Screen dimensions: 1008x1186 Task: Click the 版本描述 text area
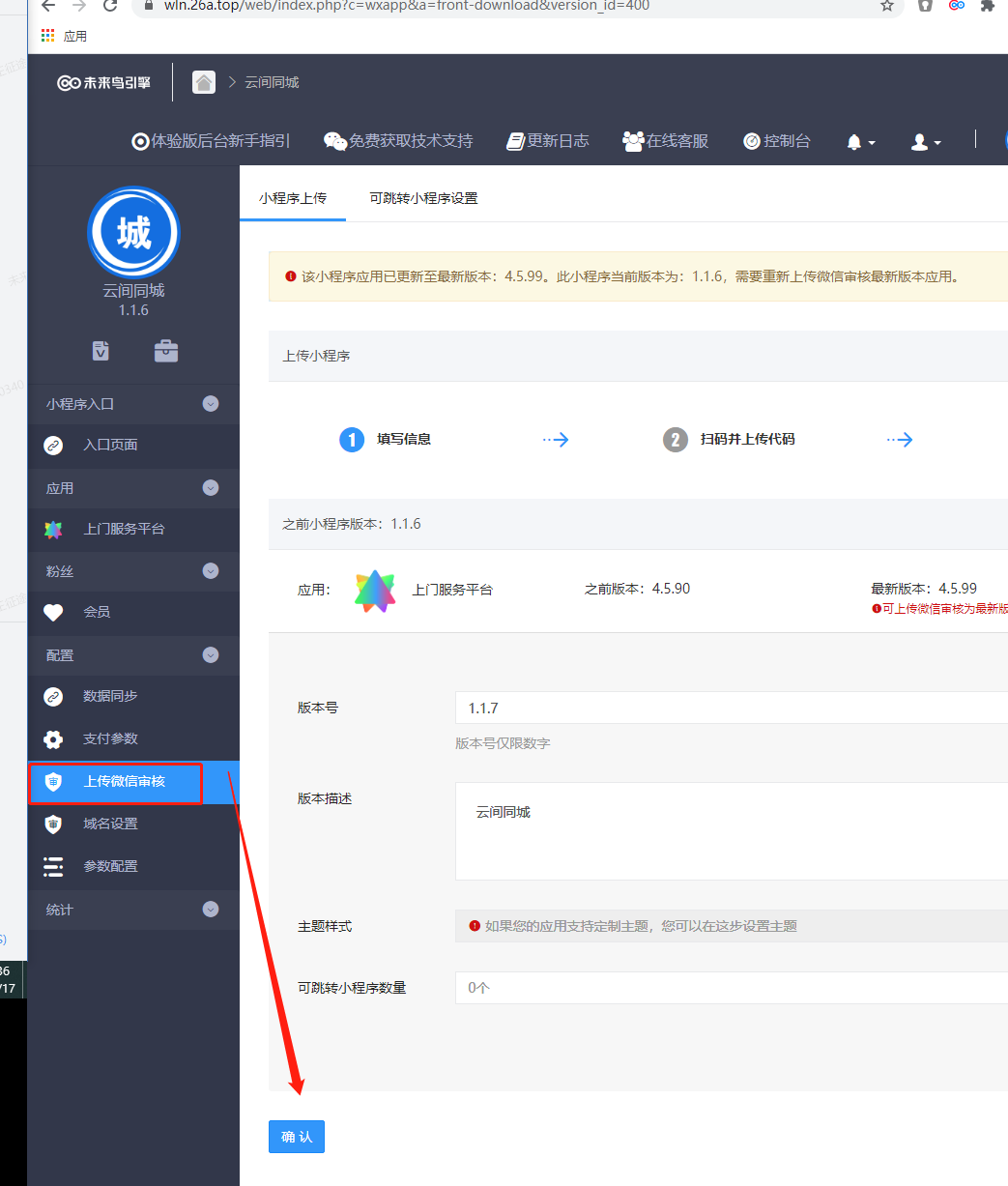(x=731, y=830)
